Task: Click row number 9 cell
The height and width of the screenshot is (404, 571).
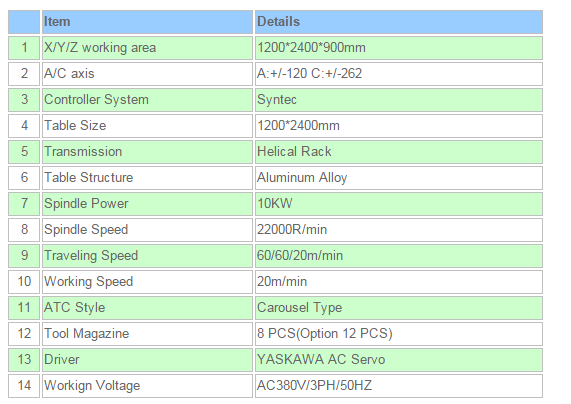Action: click(x=24, y=256)
